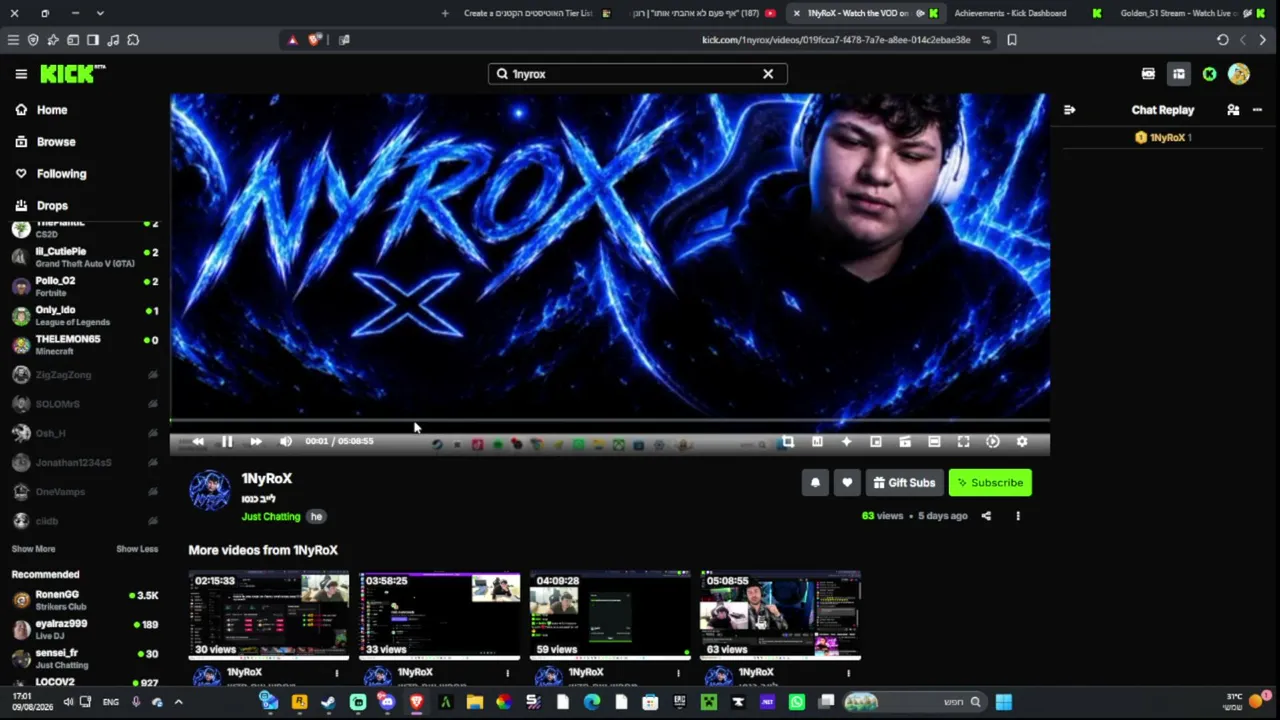Open WhatsApp from the taskbar
This screenshot has height=720, width=1280.
(x=797, y=702)
